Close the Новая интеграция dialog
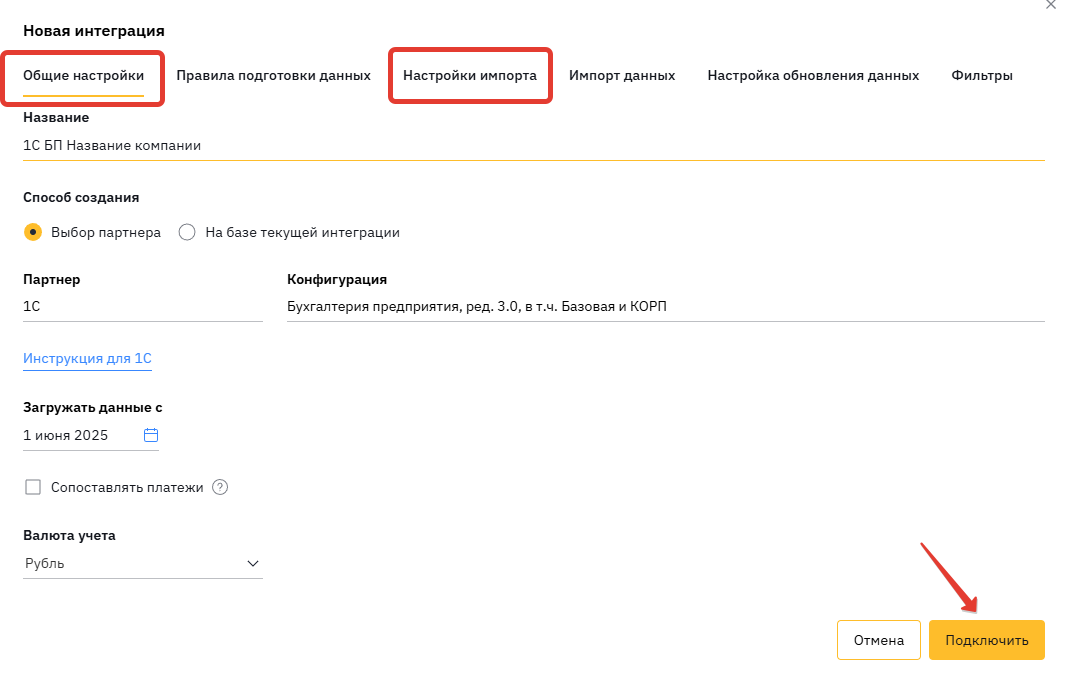This screenshot has width=1065, height=680. pos(1051,4)
